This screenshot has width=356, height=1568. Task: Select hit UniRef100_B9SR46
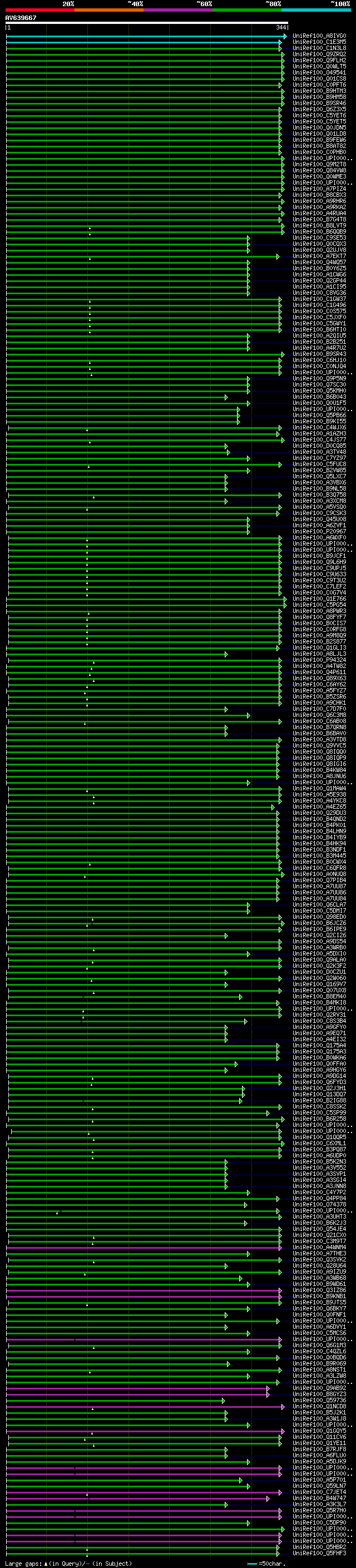pos(319,103)
